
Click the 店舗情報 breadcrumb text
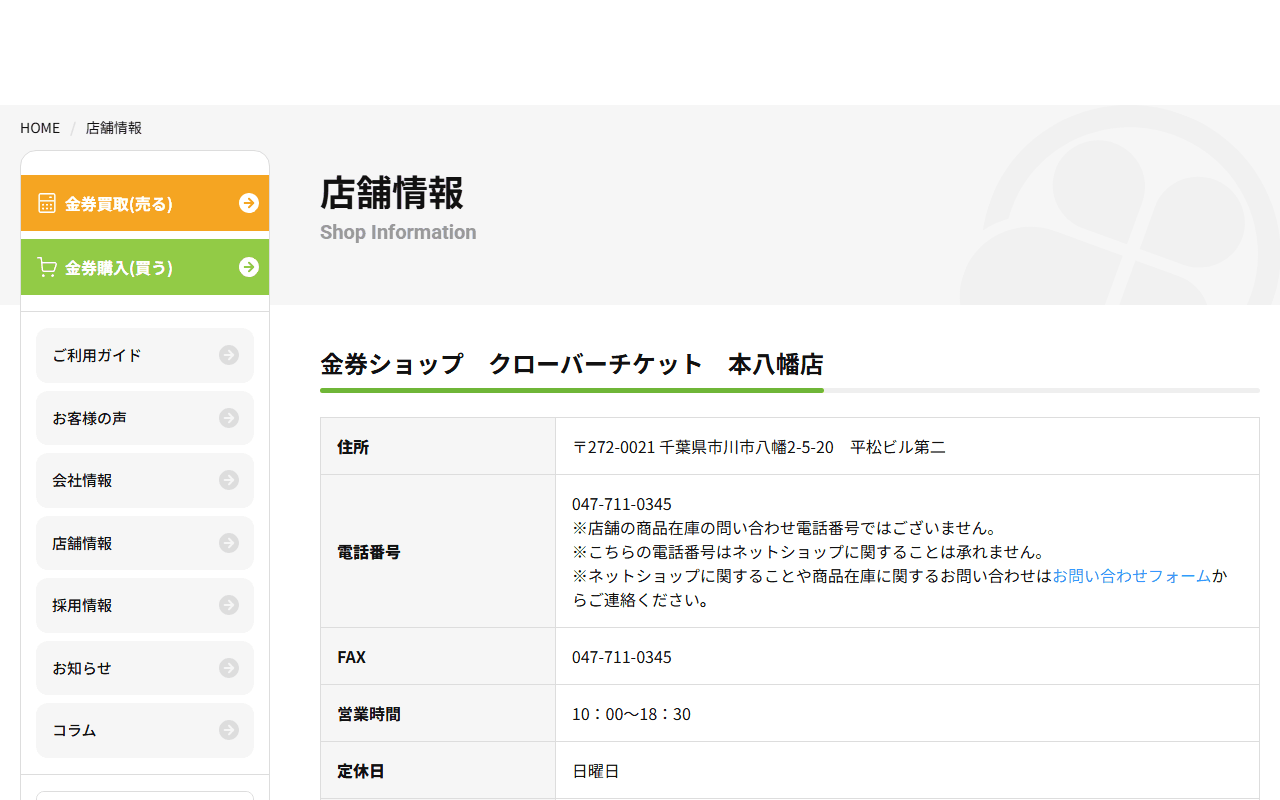[114, 128]
